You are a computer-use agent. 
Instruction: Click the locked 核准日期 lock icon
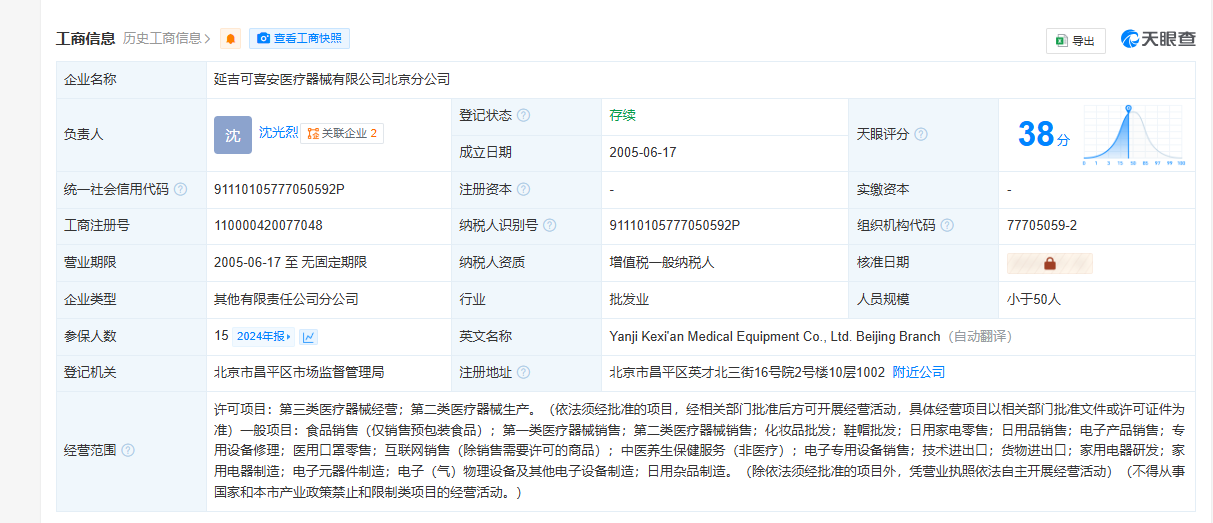tap(1050, 263)
